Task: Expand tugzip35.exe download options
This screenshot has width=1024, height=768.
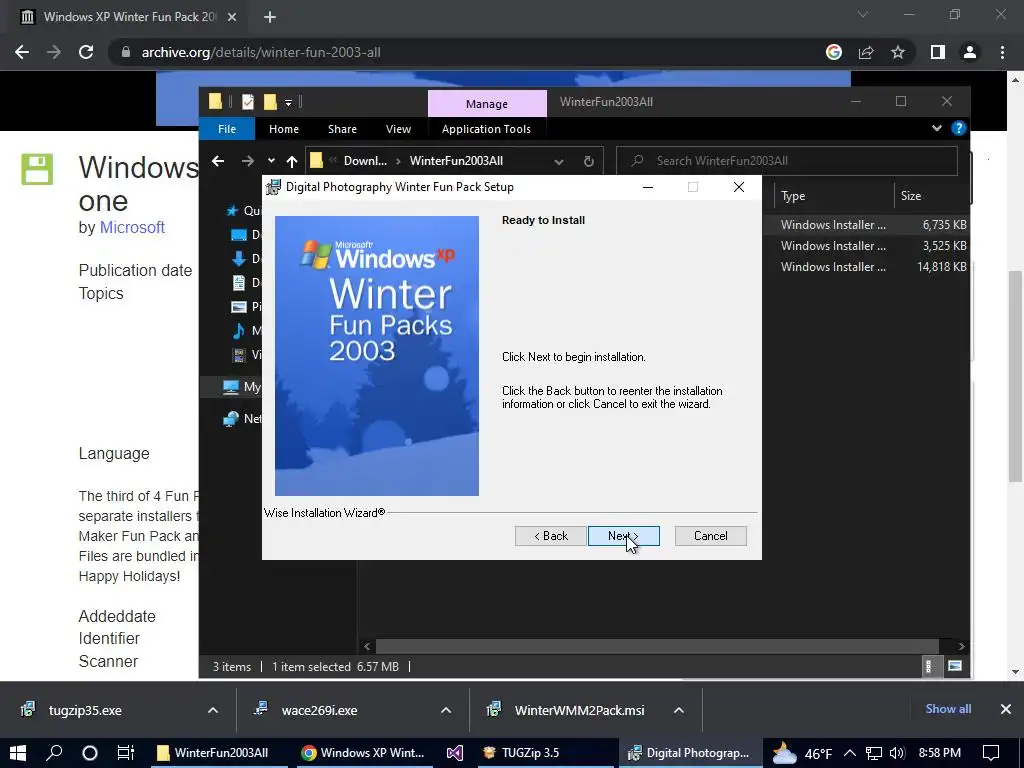Action: pos(213,710)
